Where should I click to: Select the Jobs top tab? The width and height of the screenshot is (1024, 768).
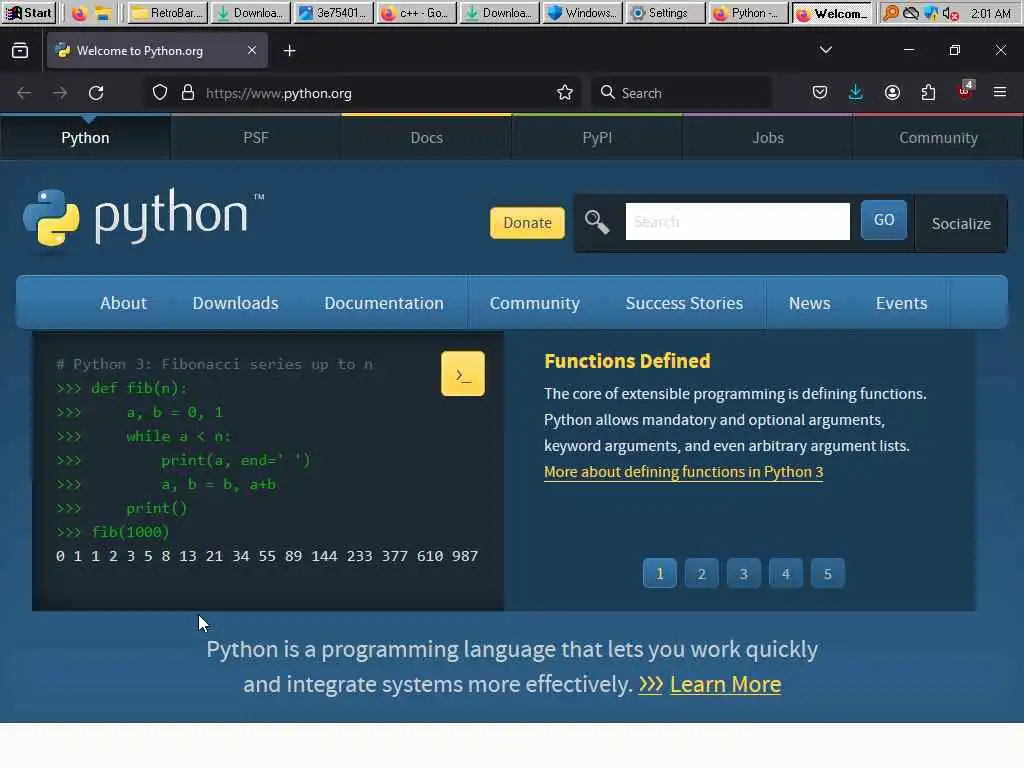767,138
